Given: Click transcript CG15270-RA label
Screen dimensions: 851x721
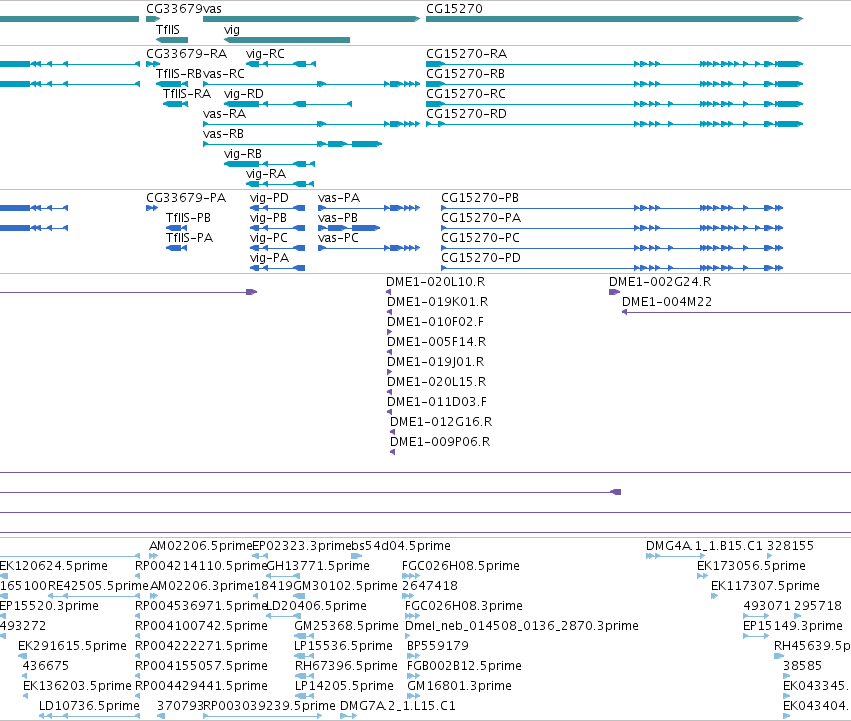Looking at the screenshot, I should click(x=466, y=54).
